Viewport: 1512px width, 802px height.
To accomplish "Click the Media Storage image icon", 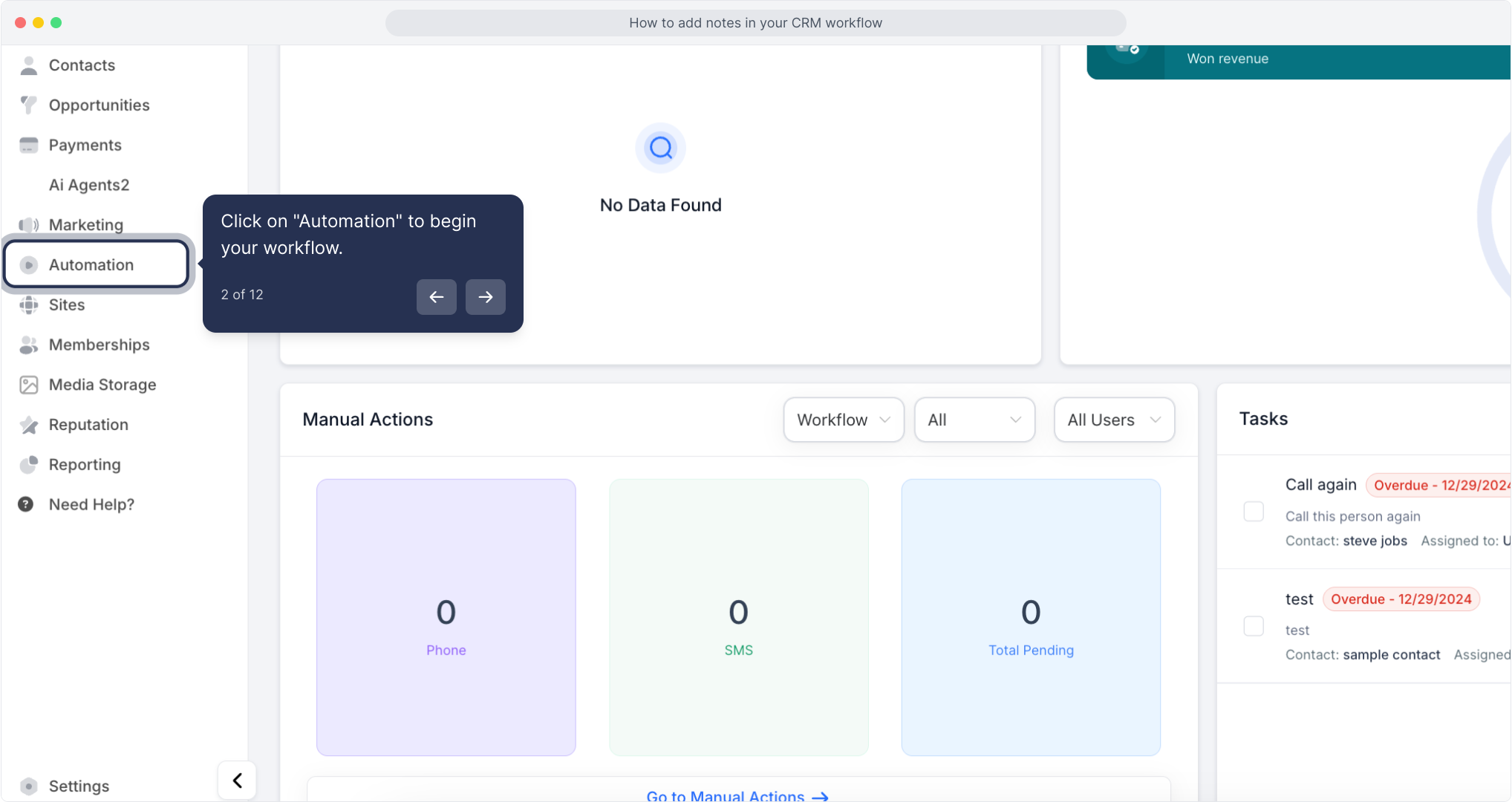I will (28, 385).
